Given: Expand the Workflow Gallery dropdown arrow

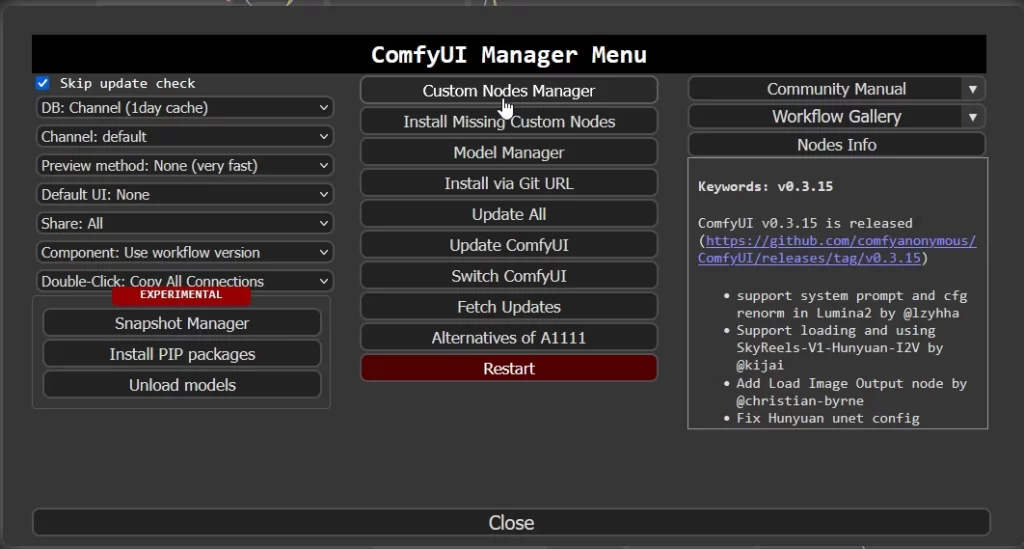Looking at the screenshot, I should coord(972,117).
